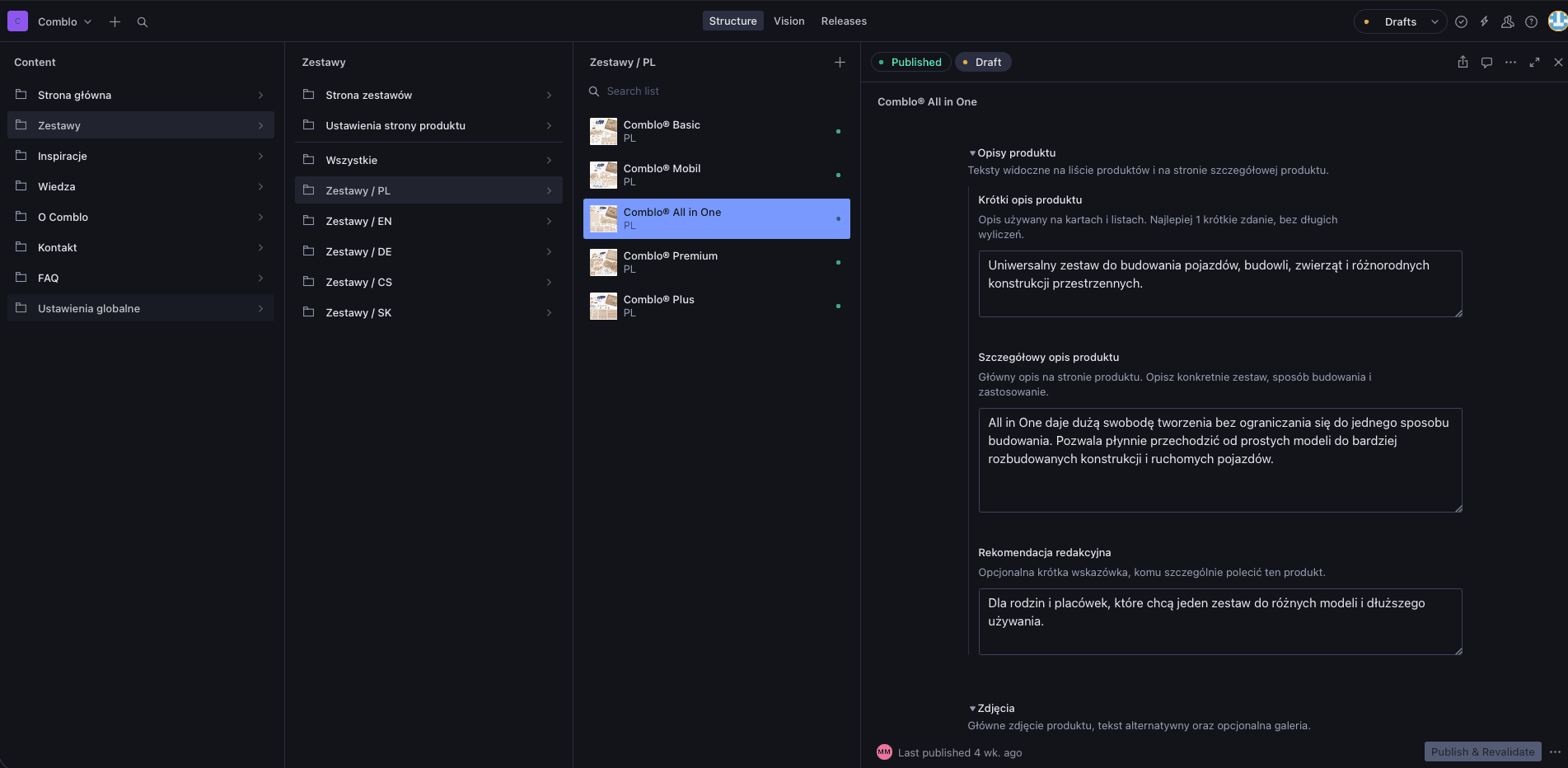Open Comblo® Mobil document

(717, 175)
